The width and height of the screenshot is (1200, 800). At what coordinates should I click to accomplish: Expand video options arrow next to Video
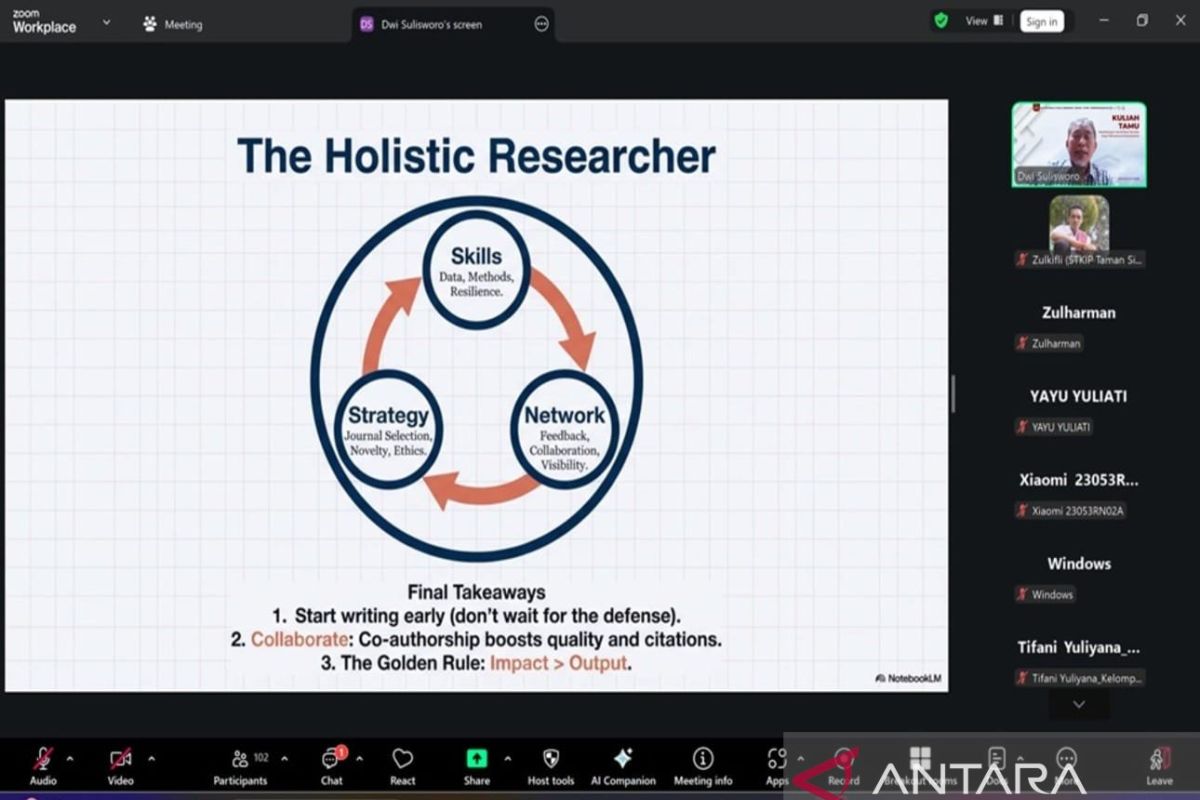[x=151, y=758]
